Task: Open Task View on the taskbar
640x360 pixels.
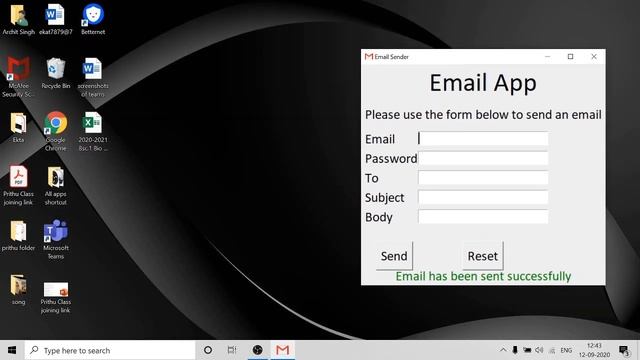Action: tap(232, 350)
